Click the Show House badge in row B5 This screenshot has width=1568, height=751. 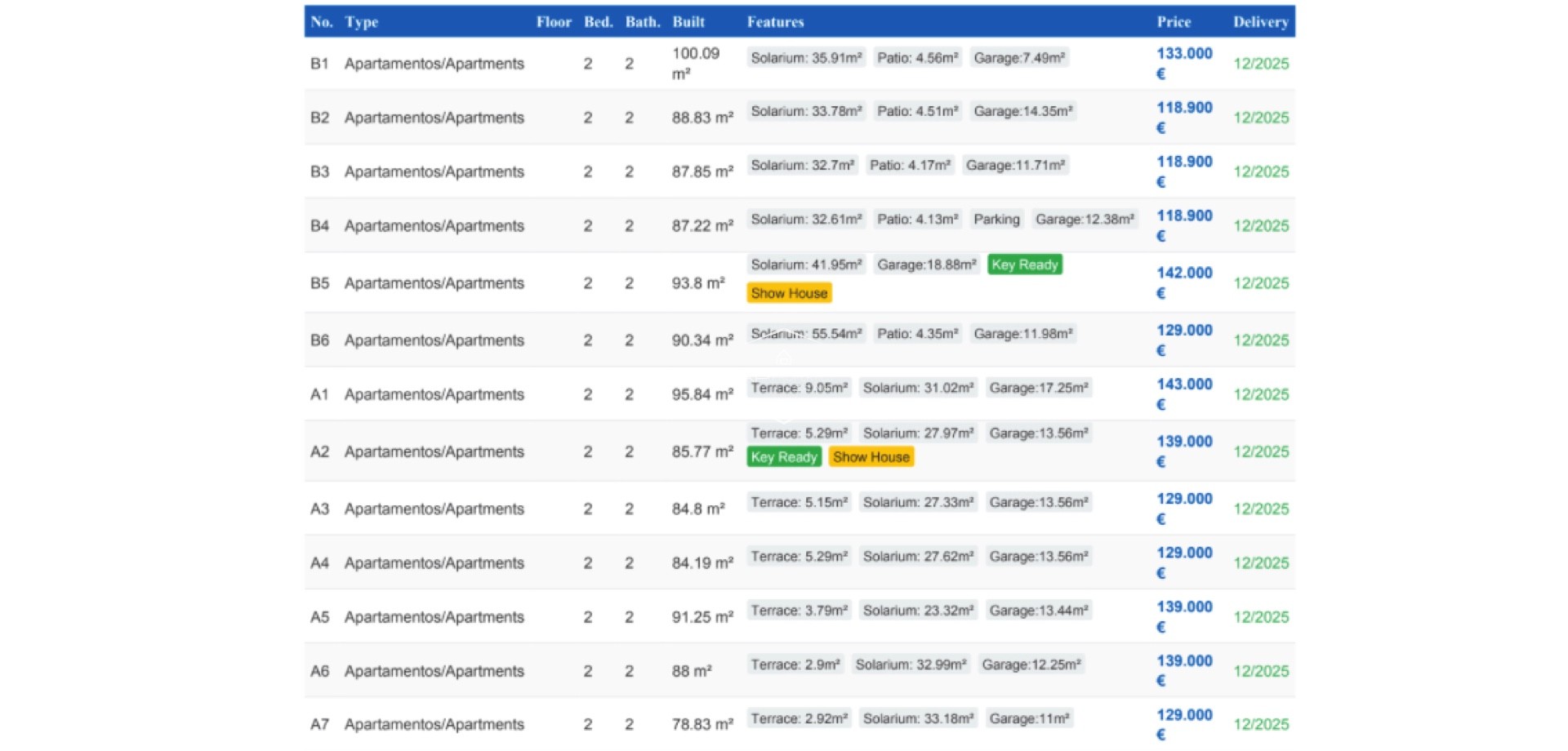pos(789,293)
